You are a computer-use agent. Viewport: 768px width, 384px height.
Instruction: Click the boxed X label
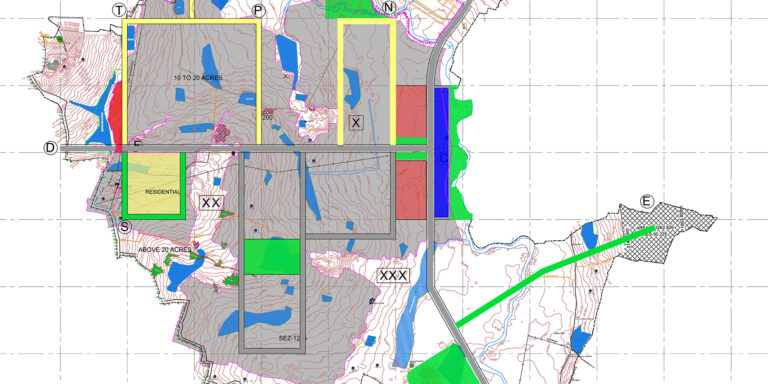pyautogui.click(x=356, y=122)
